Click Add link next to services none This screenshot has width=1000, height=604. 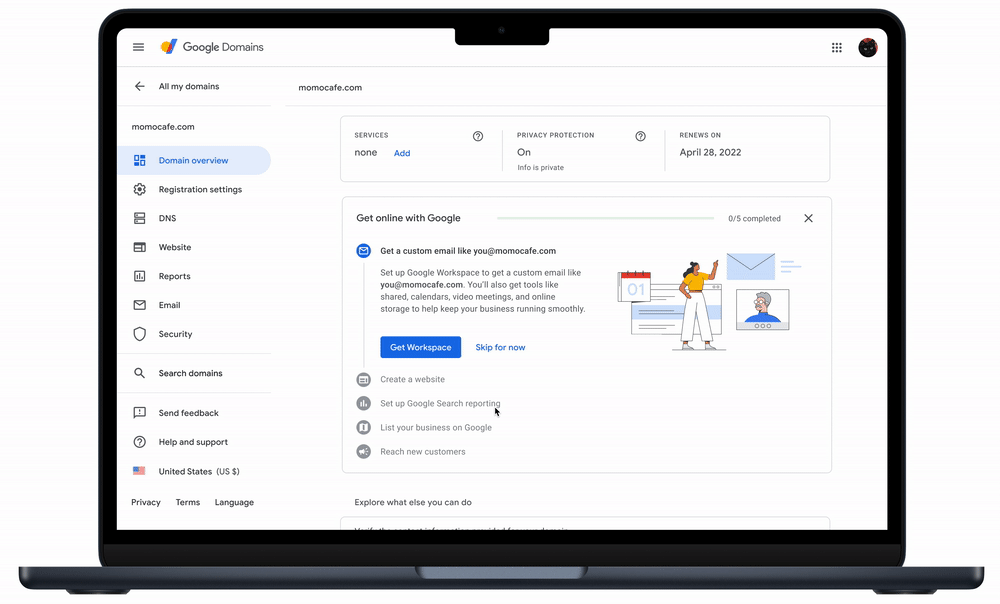pos(402,153)
